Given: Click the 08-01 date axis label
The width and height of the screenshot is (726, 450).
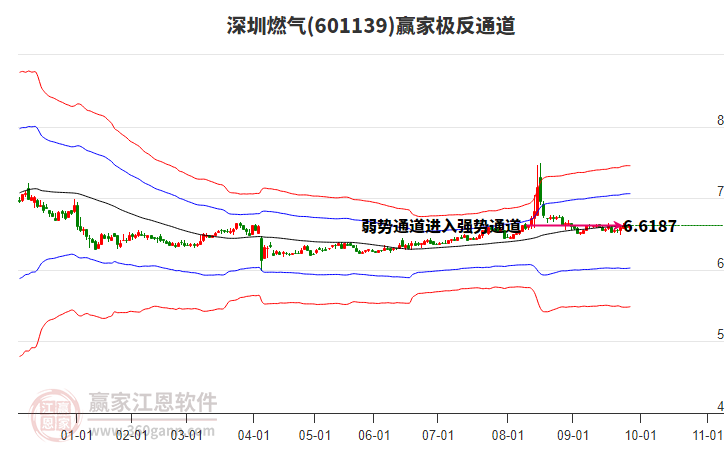Looking at the screenshot, I should tap(507, 435).
